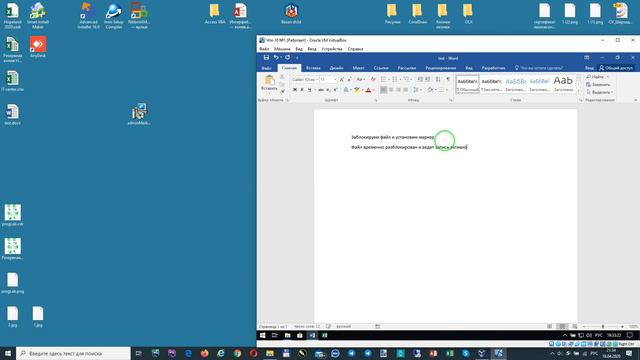The width and height of the screenshot is (640, 360).
Task: Open the line spacing dropdown
Action: 417,90
